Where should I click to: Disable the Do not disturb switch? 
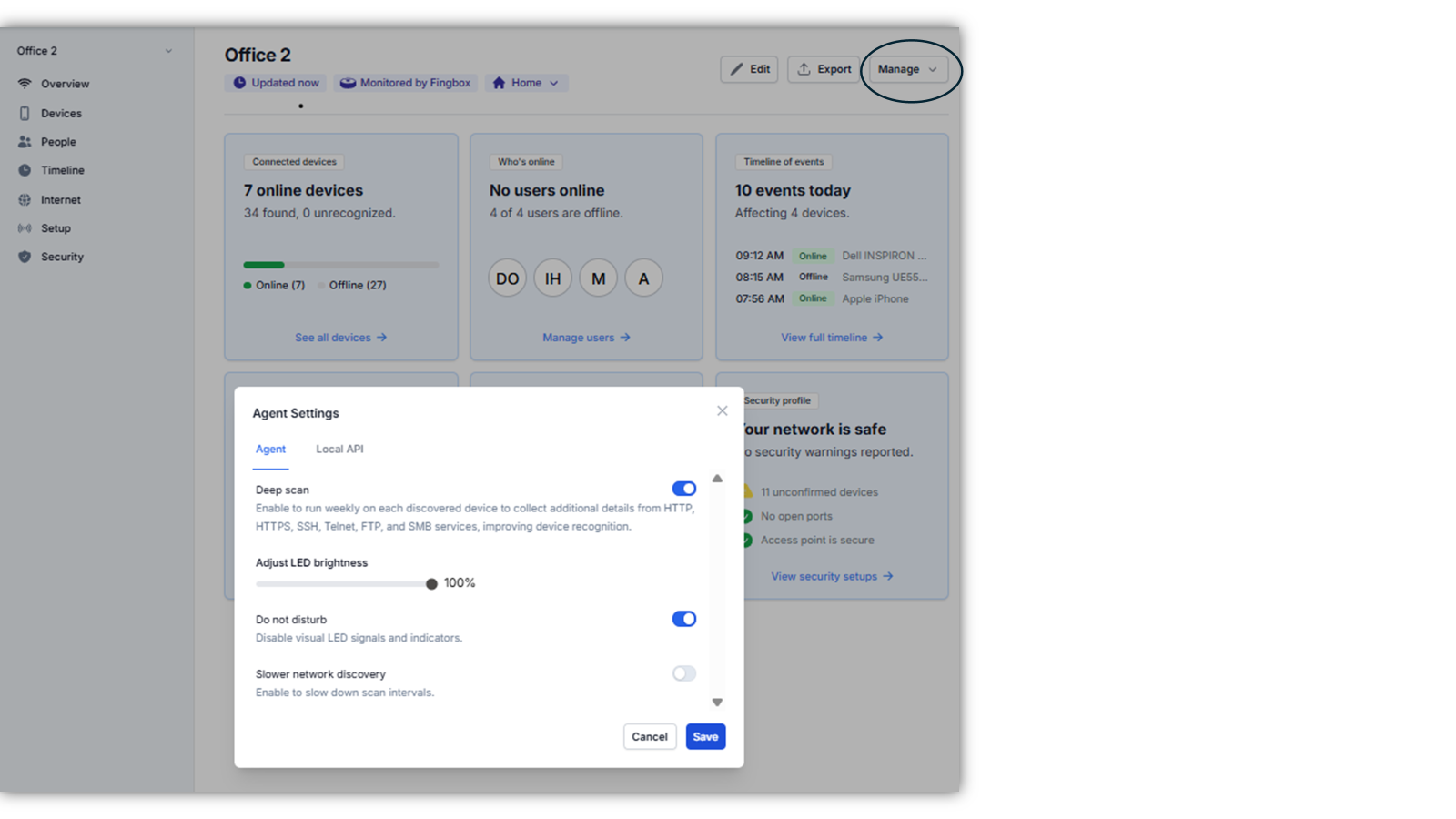[x=683, y=619]
